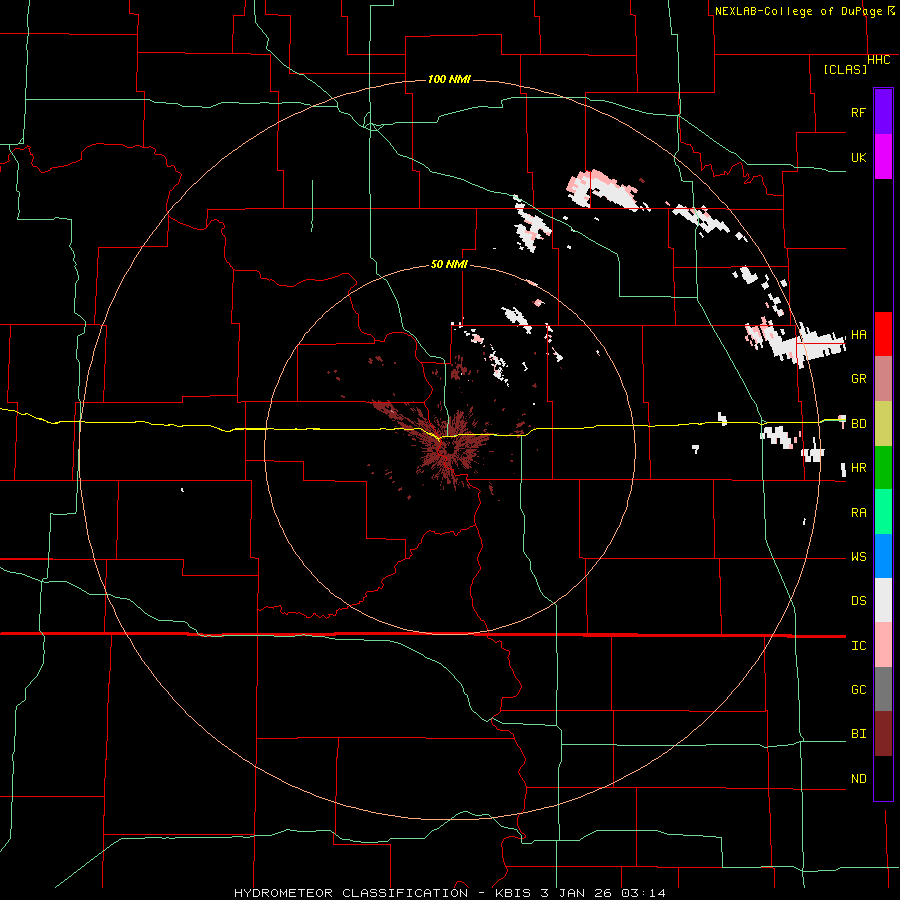Click the GR salmon color swatch
The height and width of the screenshot is (900, 900).
(883, 379)
